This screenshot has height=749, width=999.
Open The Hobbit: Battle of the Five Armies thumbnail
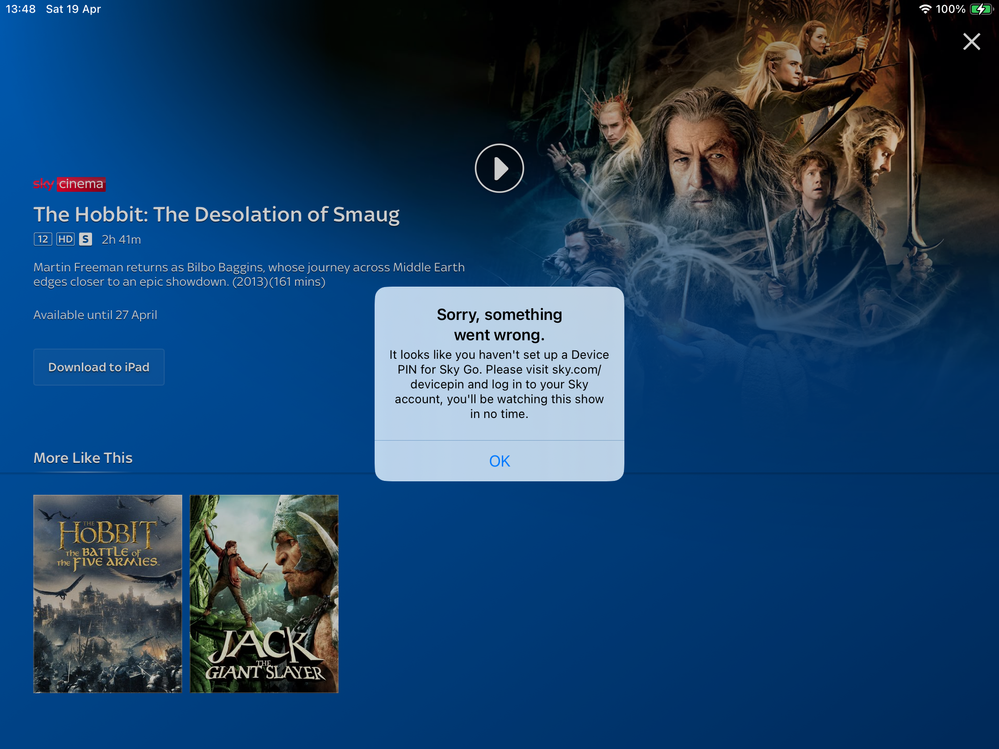click(108, 593)
